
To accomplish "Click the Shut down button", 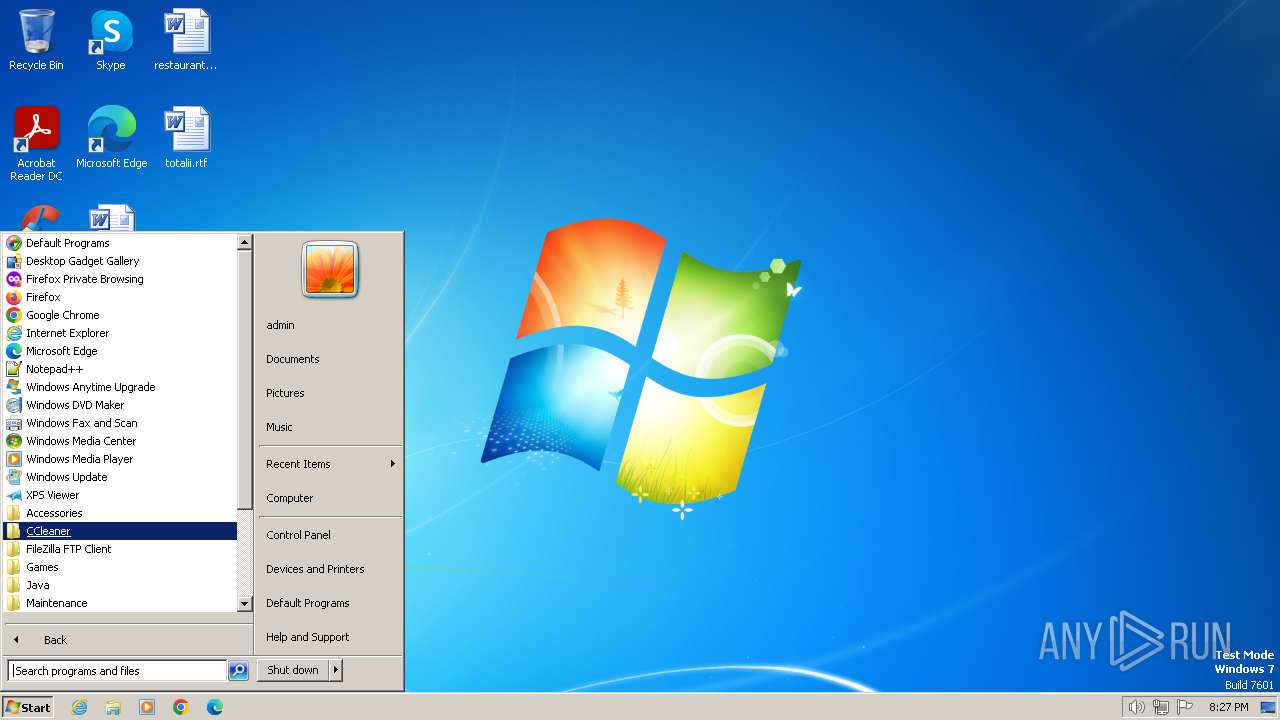I will [293, 670].
